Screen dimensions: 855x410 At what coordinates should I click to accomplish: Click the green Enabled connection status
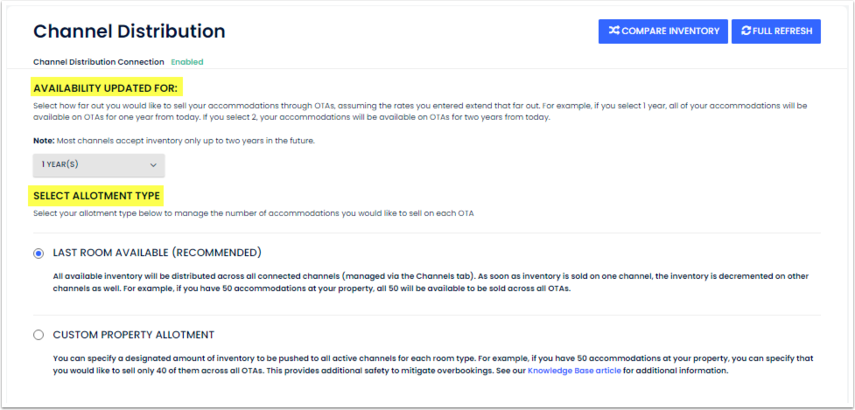tap(186, 62)
